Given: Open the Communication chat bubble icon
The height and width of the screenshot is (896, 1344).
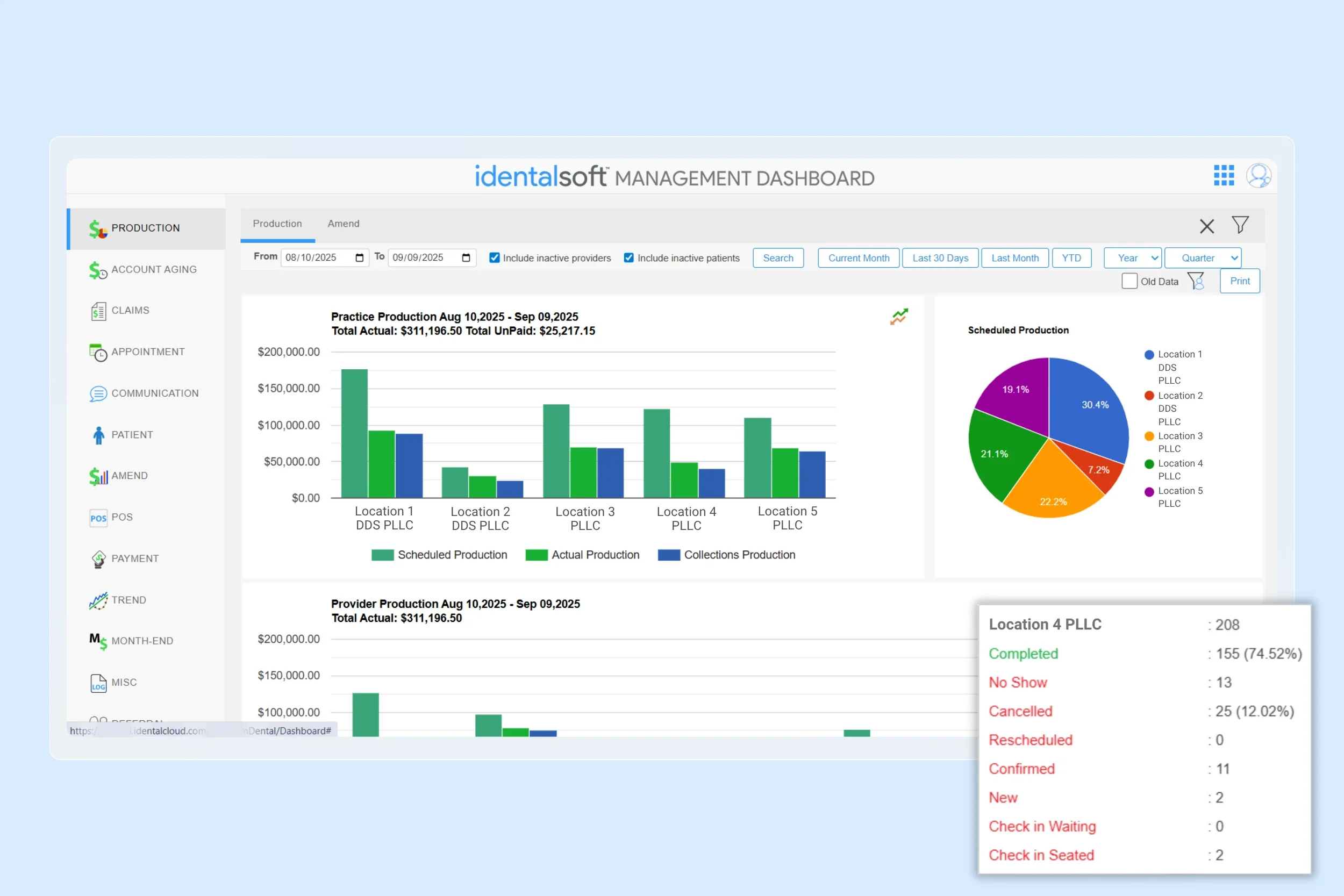Looking at the screenshot, I should [x=98, y=394].
